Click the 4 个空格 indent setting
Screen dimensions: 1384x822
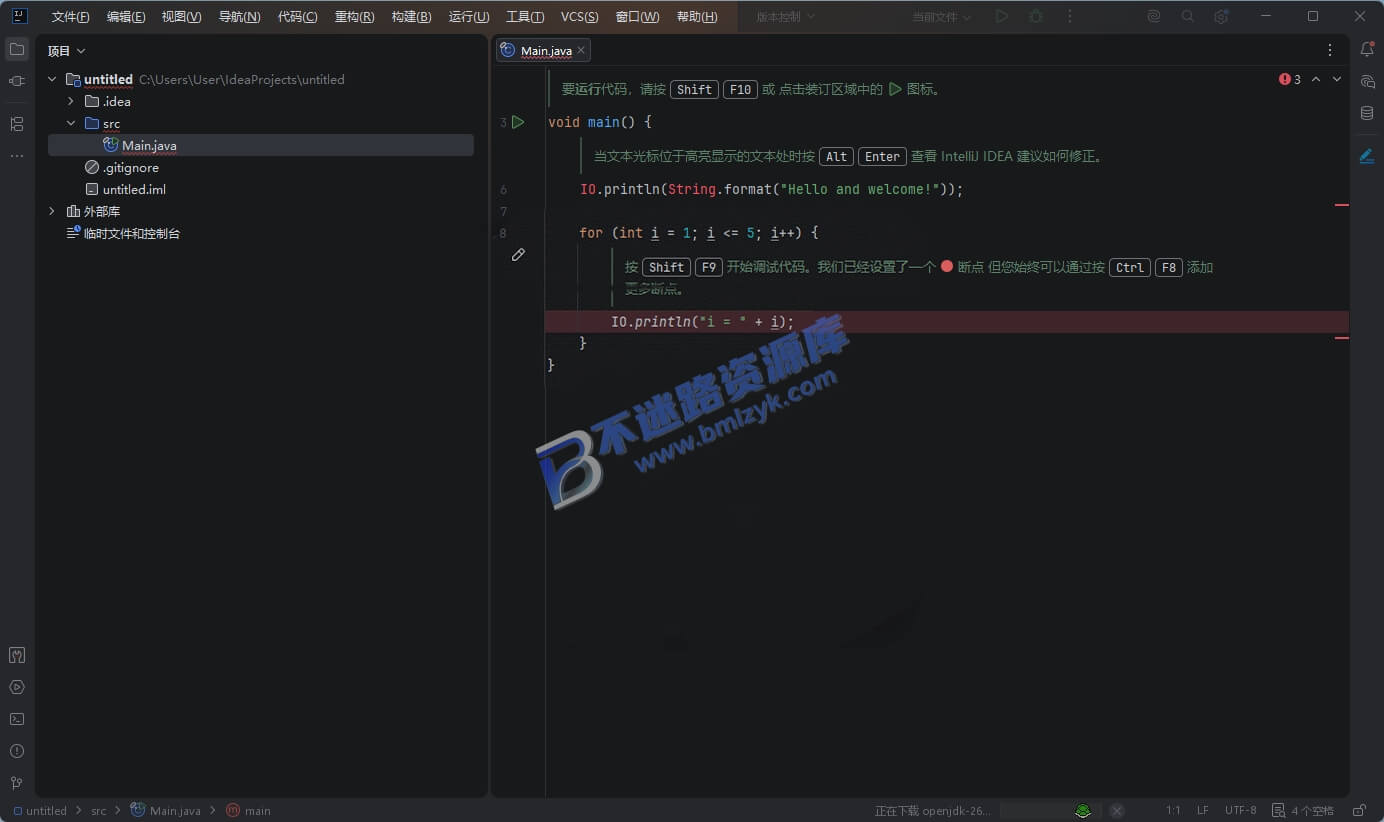(1313, 810)
